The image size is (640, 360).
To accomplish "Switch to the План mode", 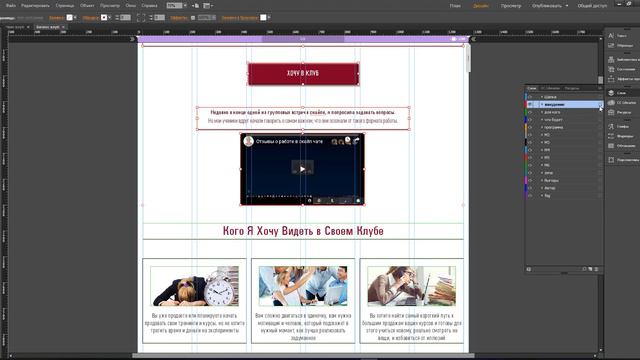I will pyautogui.click(x=455, y=6).
